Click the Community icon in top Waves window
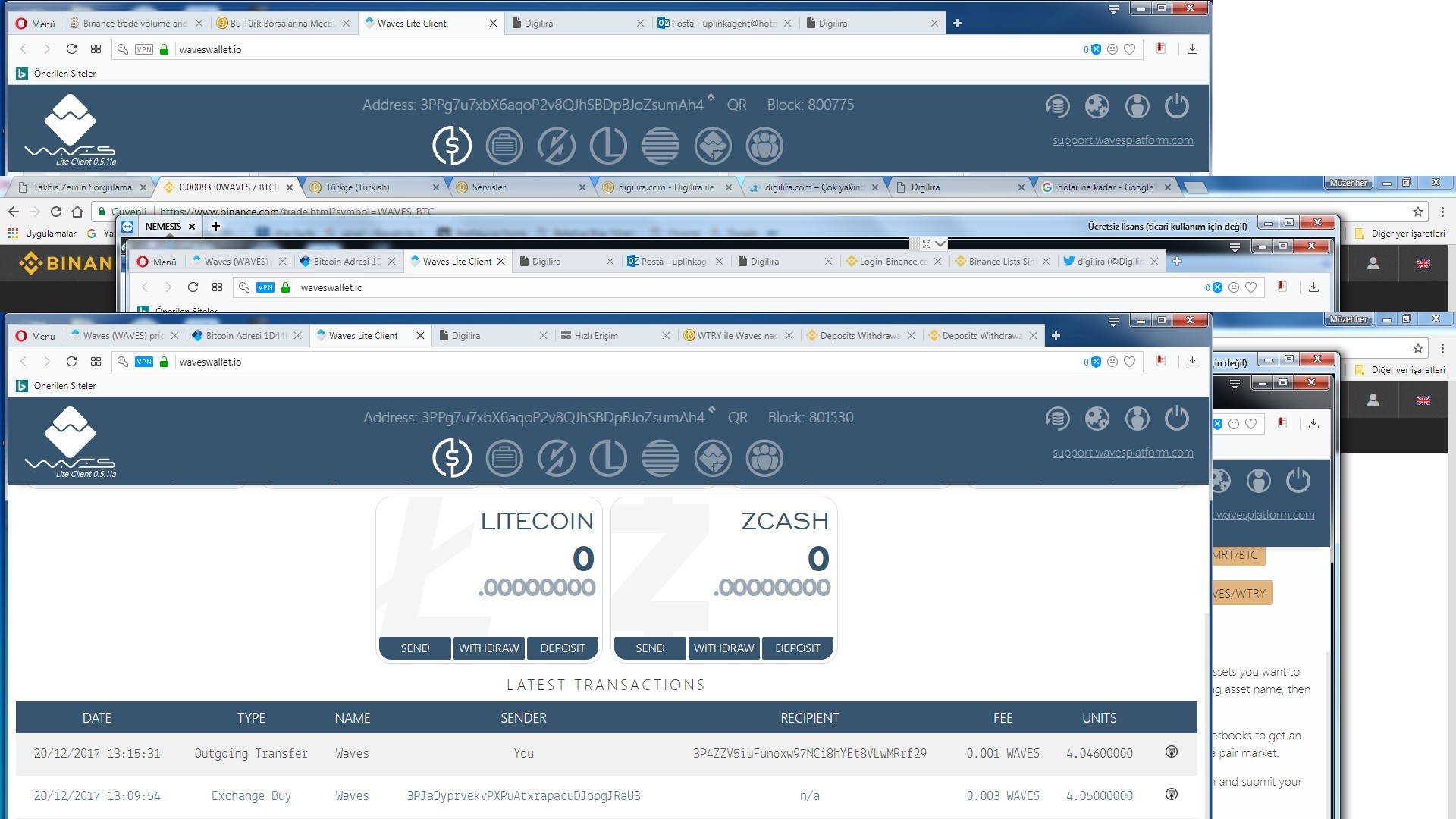Viewport: 1456px width, 819px height. [764, 146]
